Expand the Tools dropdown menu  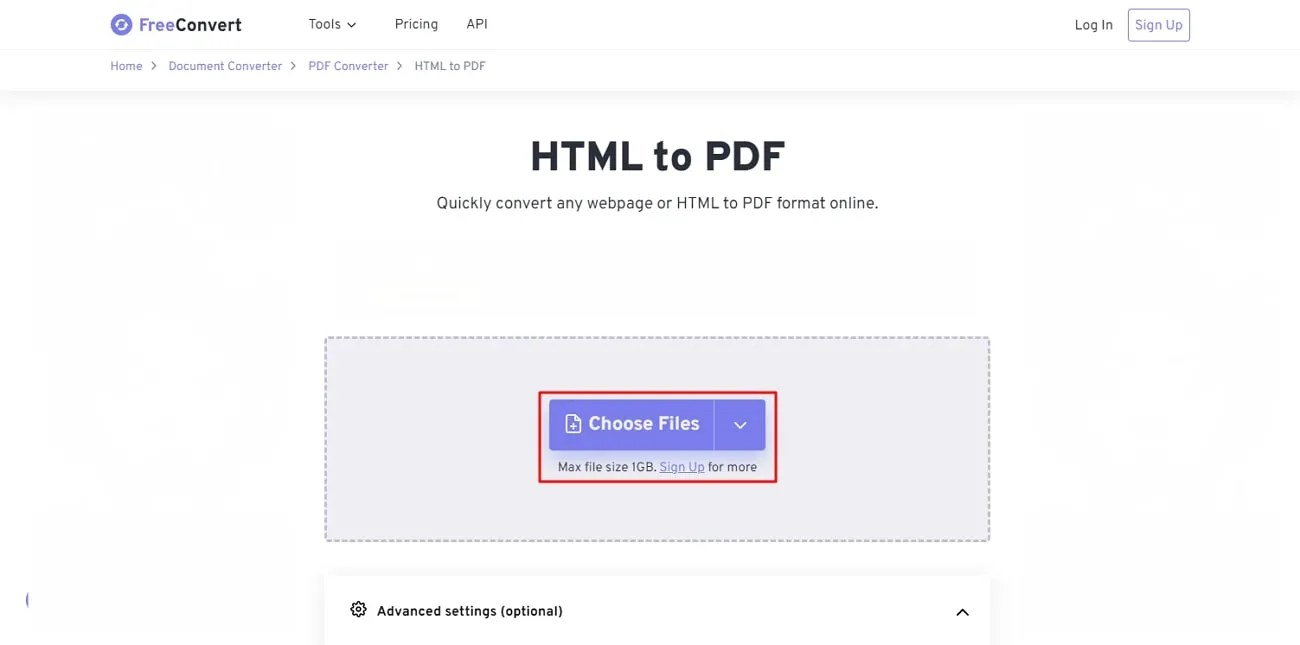332,24
